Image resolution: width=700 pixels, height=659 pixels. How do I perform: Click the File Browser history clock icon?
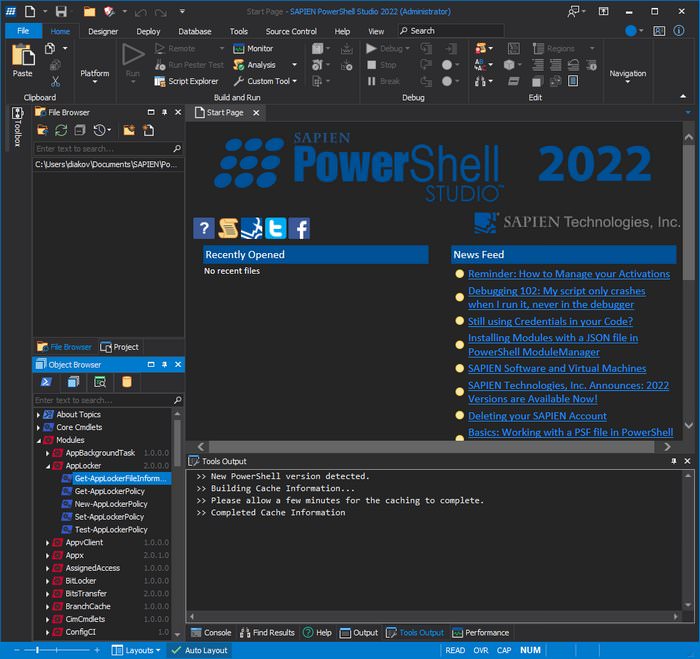[x=99, y=130]
